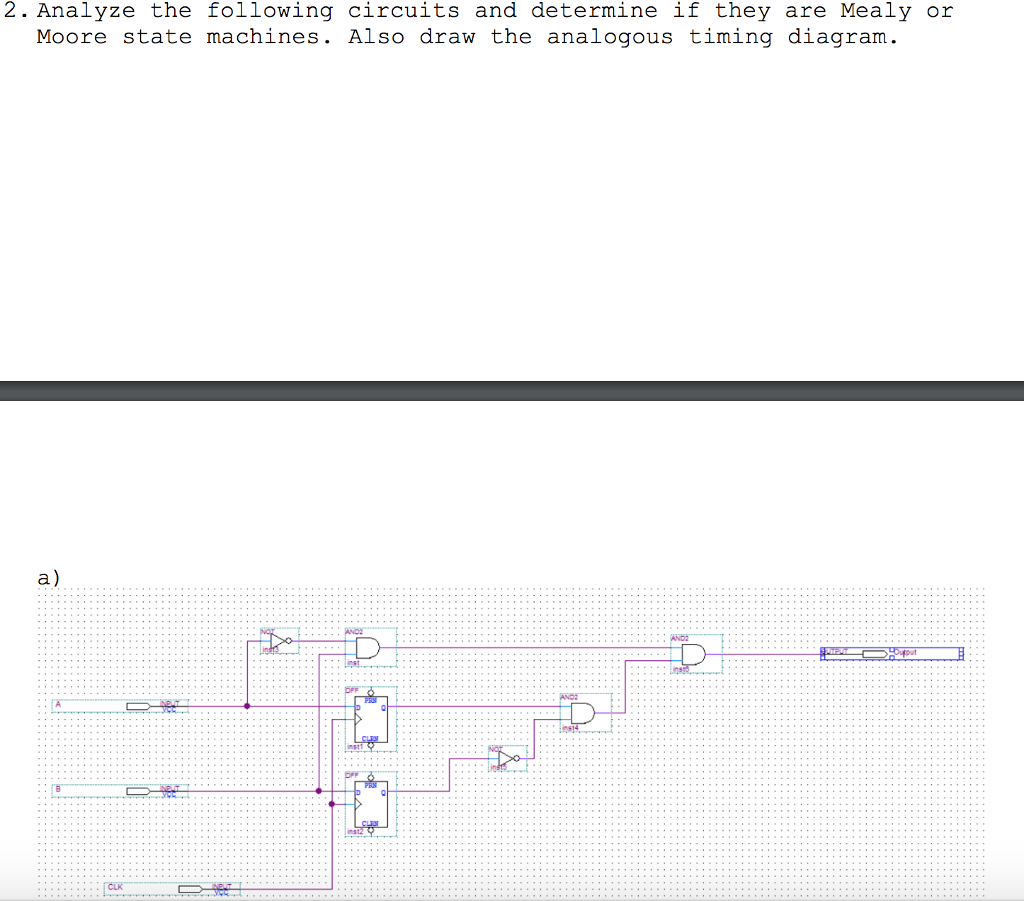Image resolution: width=1024 pixels, height=901 pixels.
Task: Select the INPUT pin symbol for B
Action: tap(138, 791)
